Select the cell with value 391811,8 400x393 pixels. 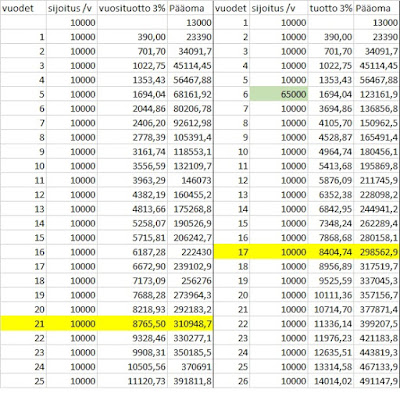pyautogui.click(x=190, y=381)
